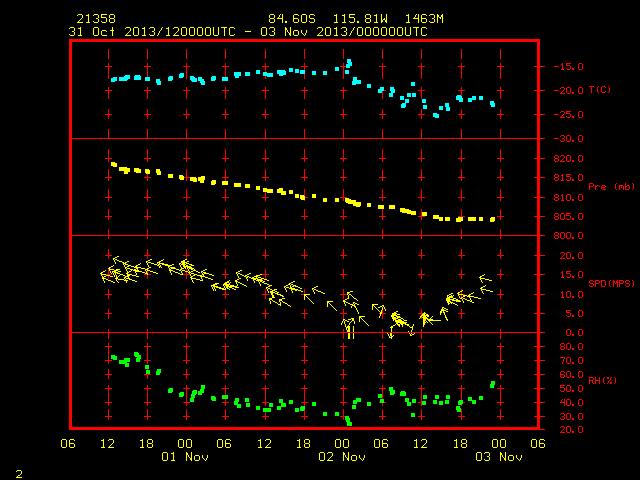Click the -15.0 temperature tick value
This screenshot has height=480, width=640.
[x=568, y=67]
